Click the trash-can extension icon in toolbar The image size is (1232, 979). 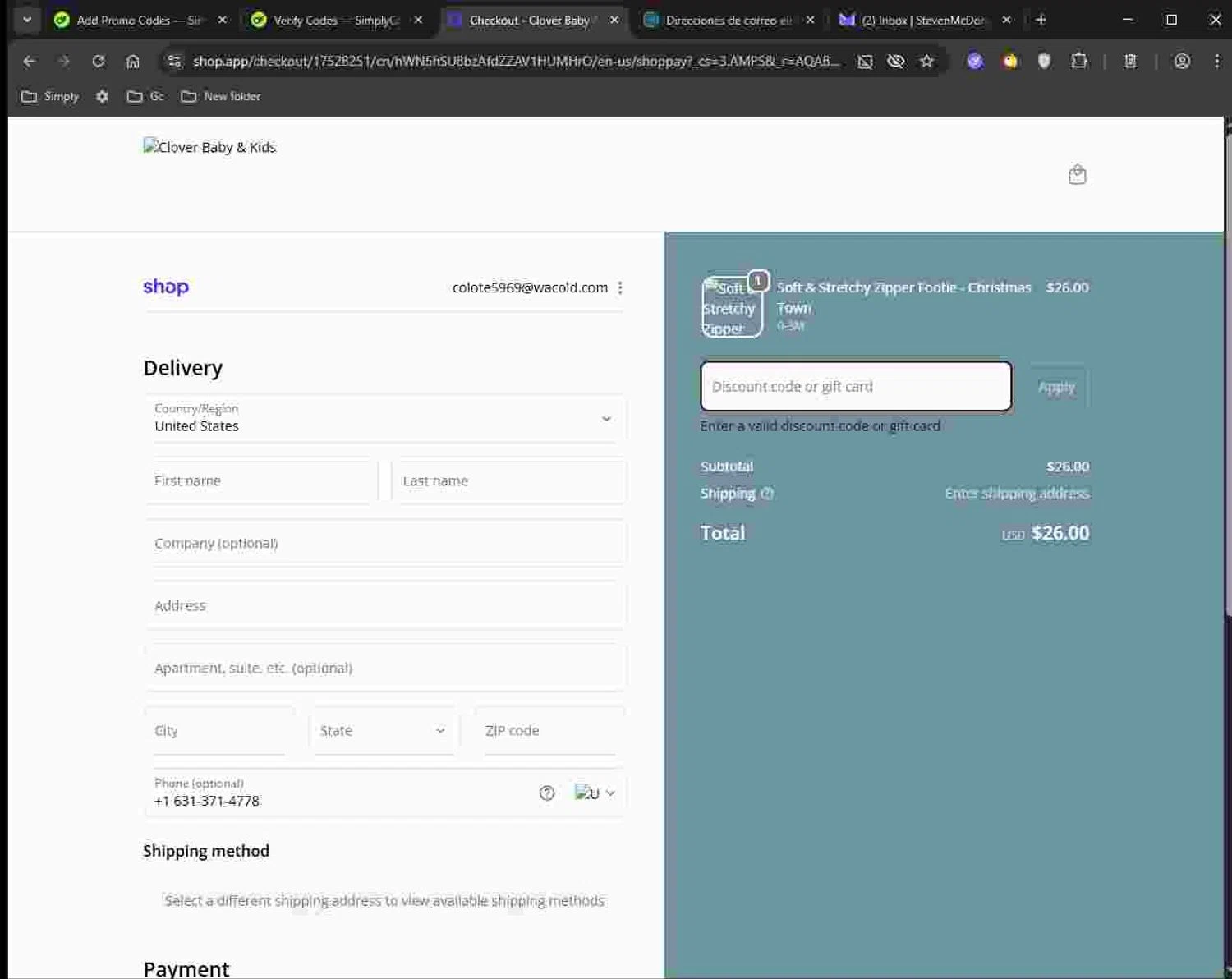pos(1130,61)
